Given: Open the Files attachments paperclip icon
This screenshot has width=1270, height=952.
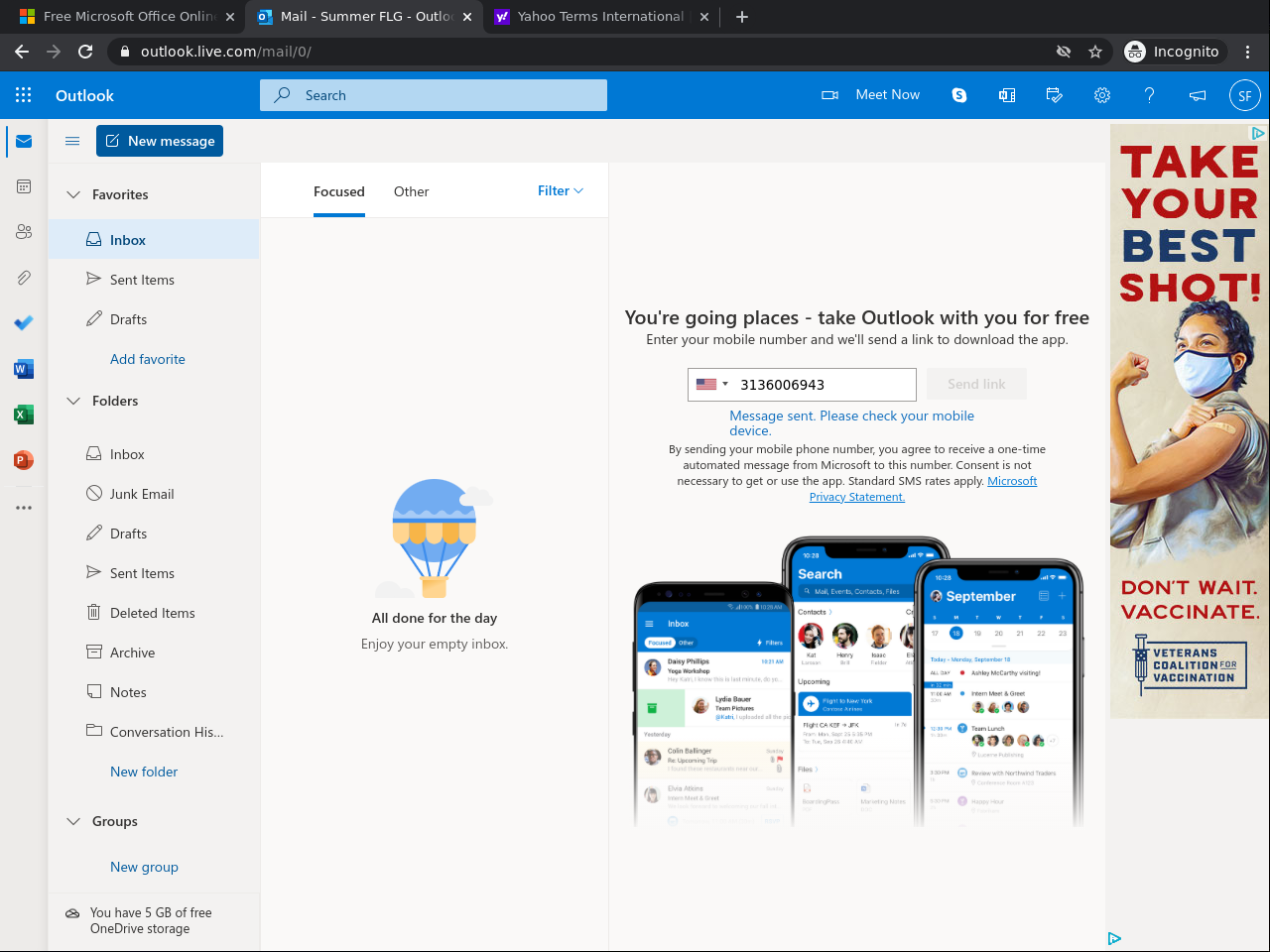Looking at the screenshot, I should click(x=24, y=278).
